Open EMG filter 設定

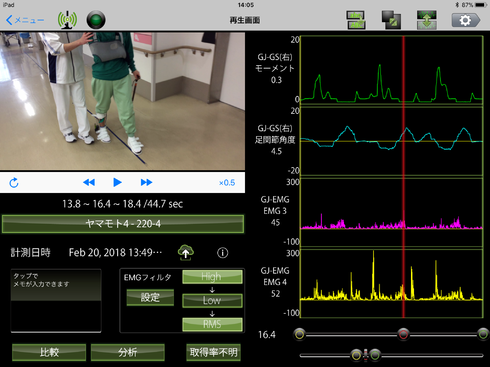150,297
